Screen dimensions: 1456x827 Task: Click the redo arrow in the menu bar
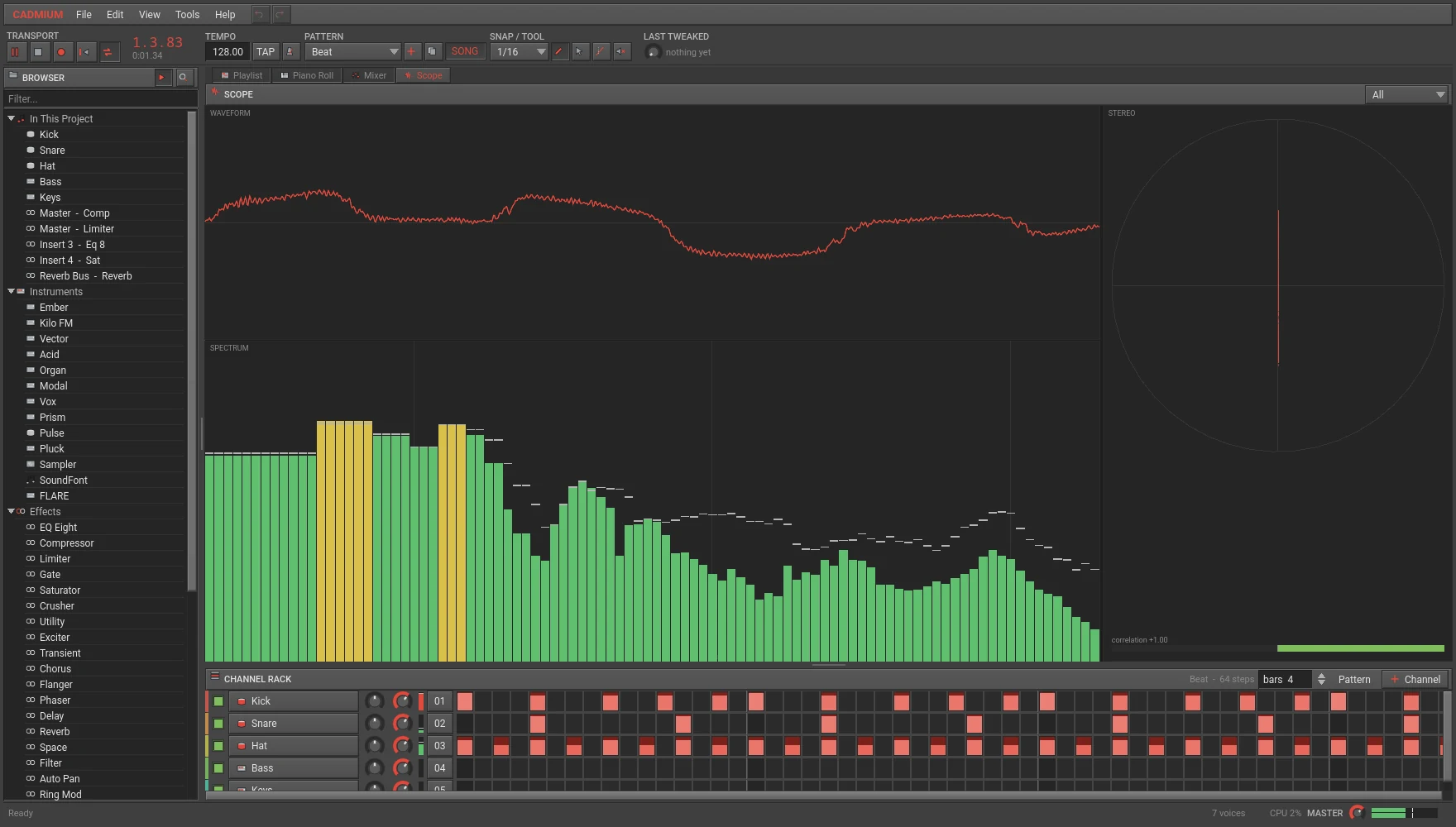tap(281, 14)
